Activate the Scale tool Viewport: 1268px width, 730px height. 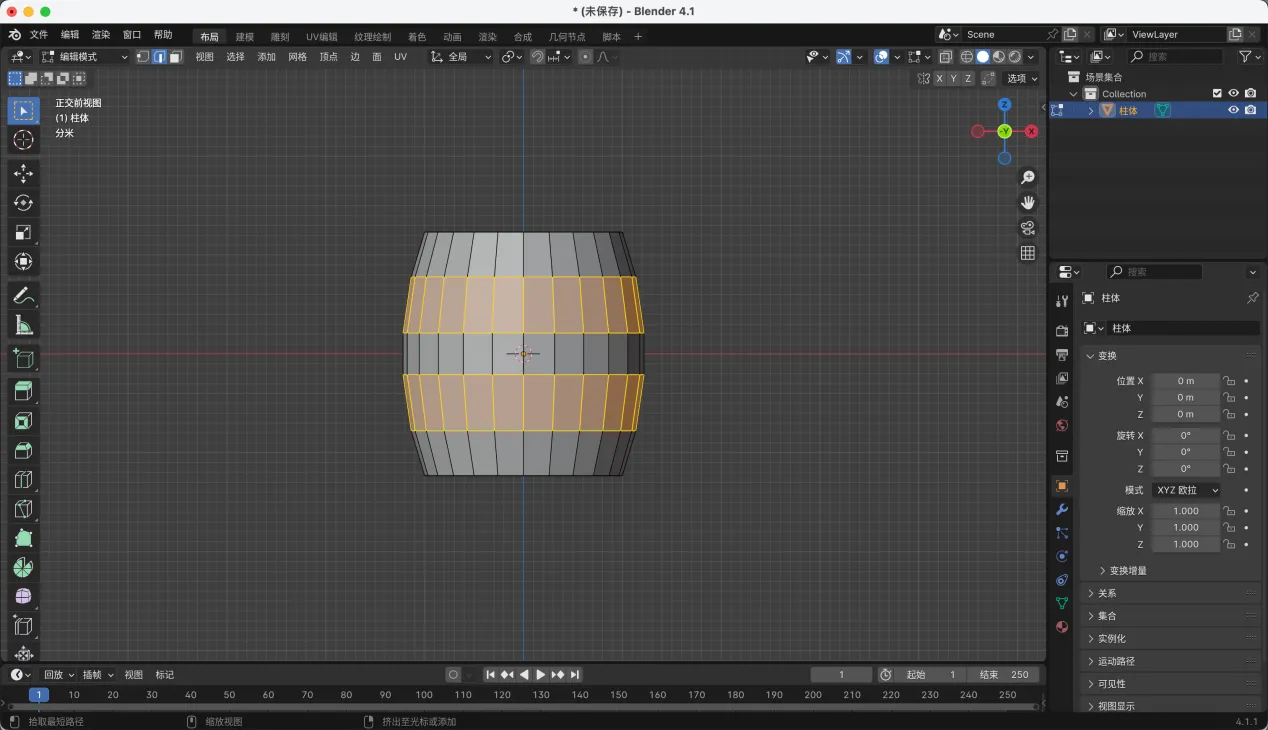tap(23, 233)
